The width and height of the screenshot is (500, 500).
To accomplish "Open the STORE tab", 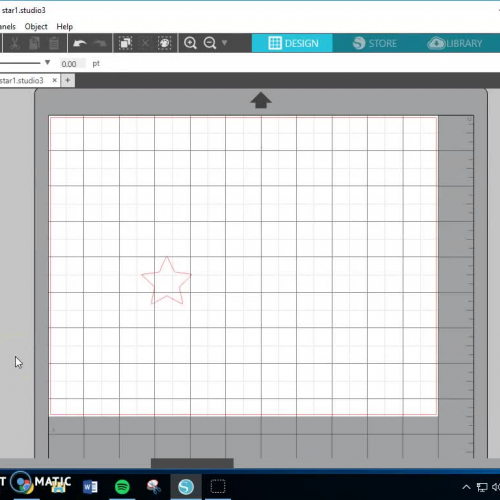I will [x=374, y=43].
